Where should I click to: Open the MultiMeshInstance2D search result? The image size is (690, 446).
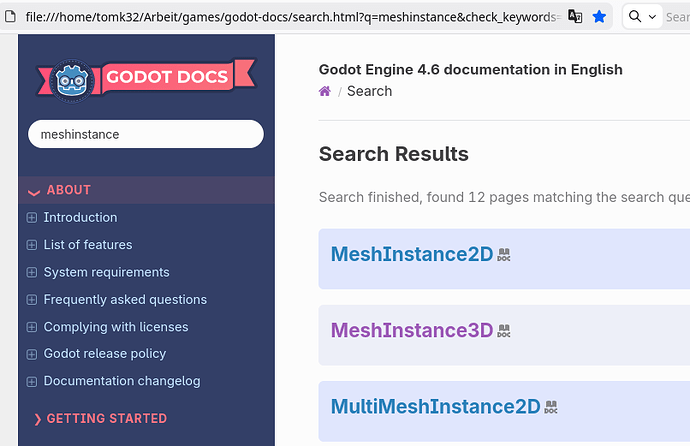point(436,406)
